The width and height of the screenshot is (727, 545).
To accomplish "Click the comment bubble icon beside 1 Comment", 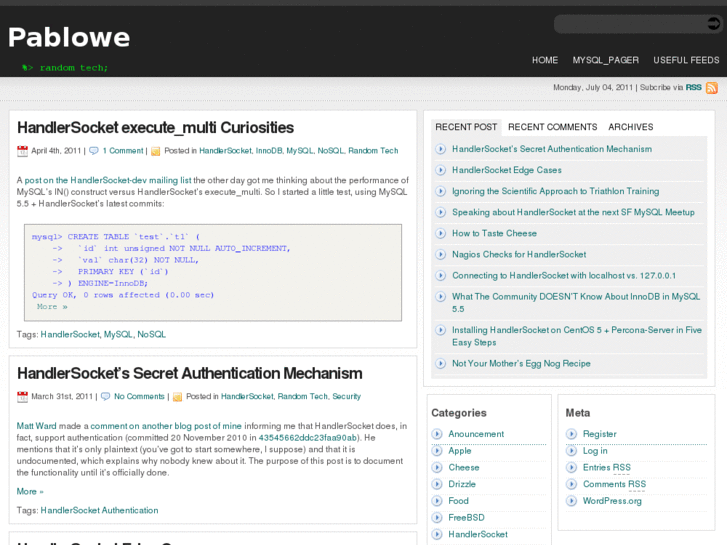I will [94, 151].
